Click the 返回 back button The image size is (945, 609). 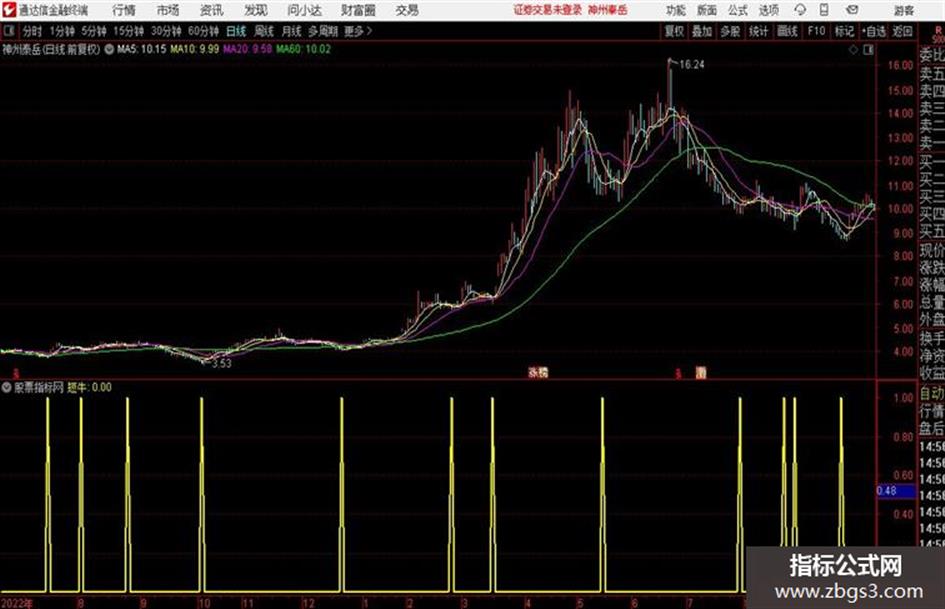point(902,31)
